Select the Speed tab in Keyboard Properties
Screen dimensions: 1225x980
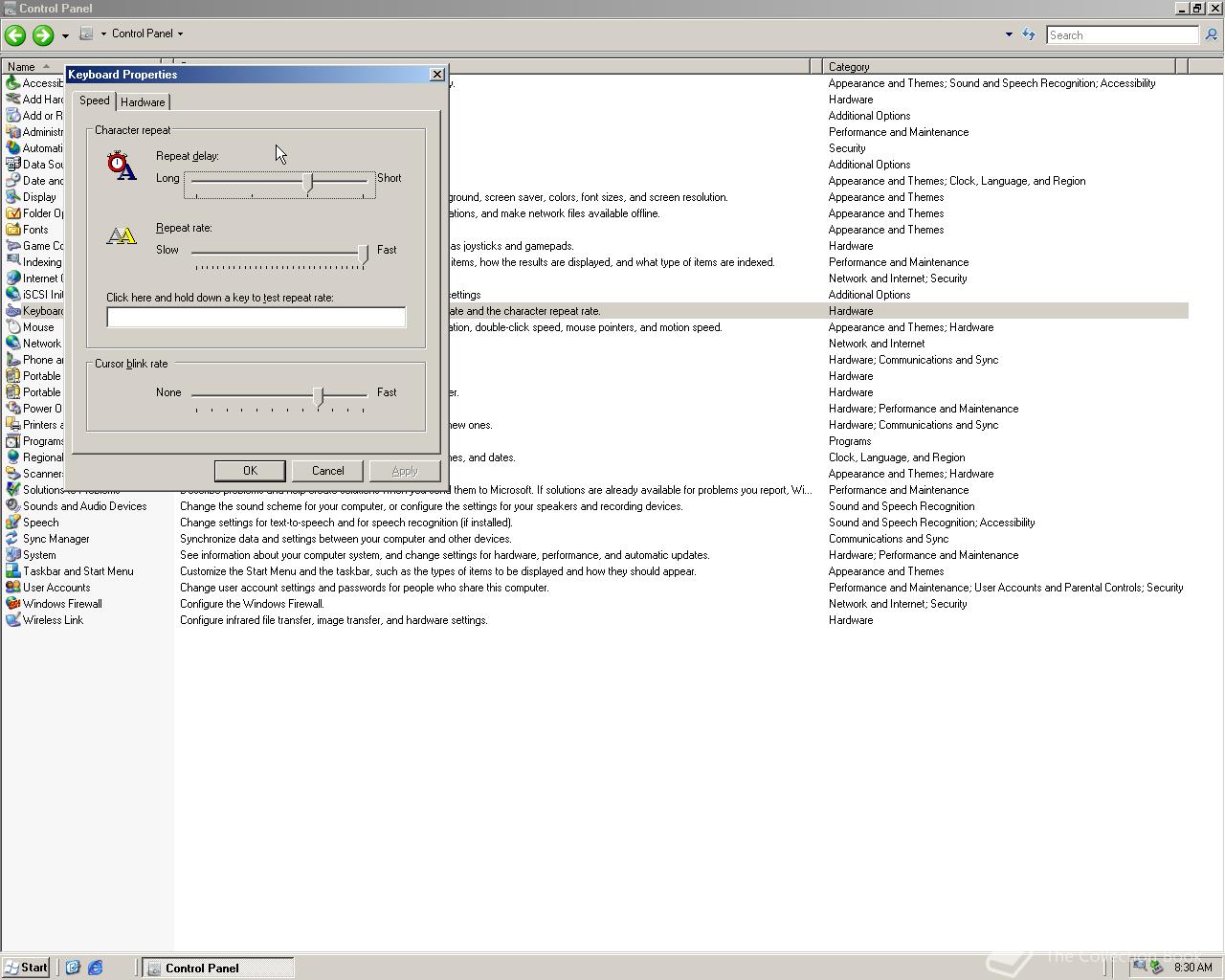point(94,100)
